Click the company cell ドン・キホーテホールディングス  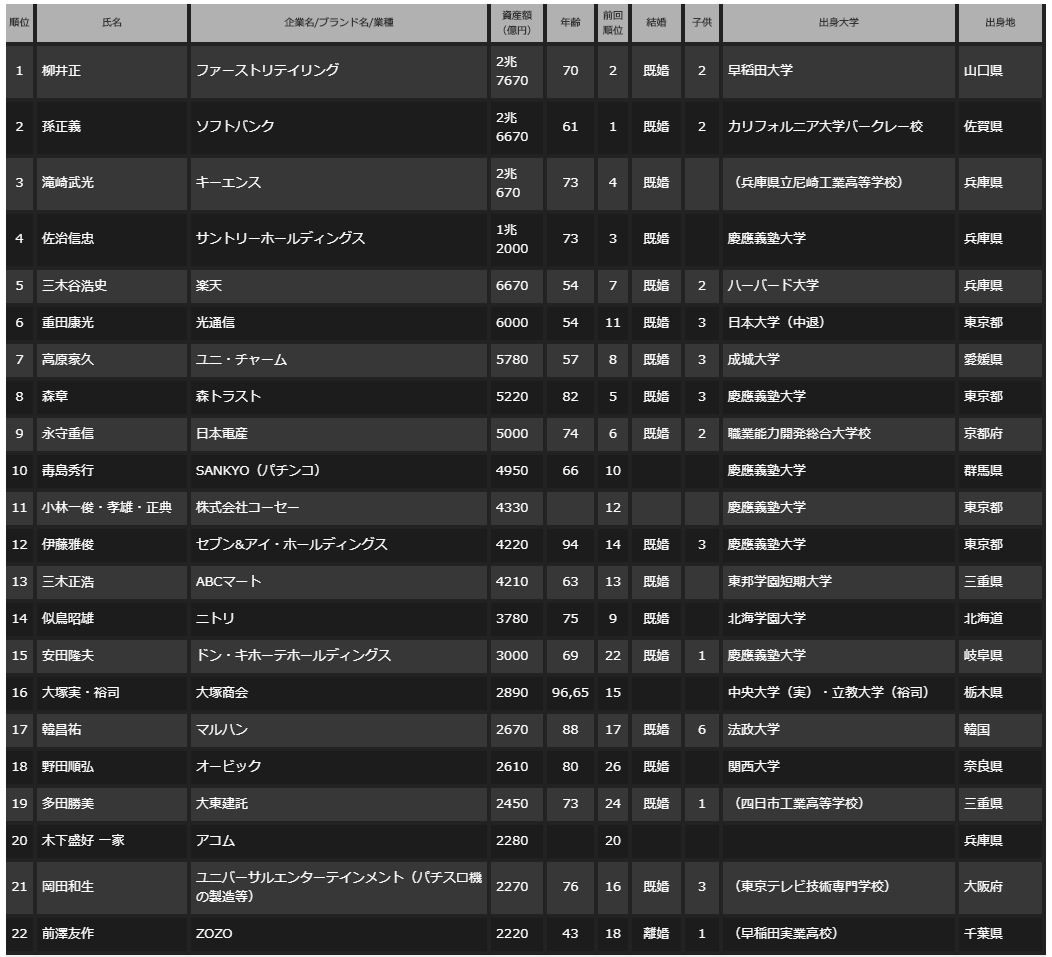click(339, 655)
